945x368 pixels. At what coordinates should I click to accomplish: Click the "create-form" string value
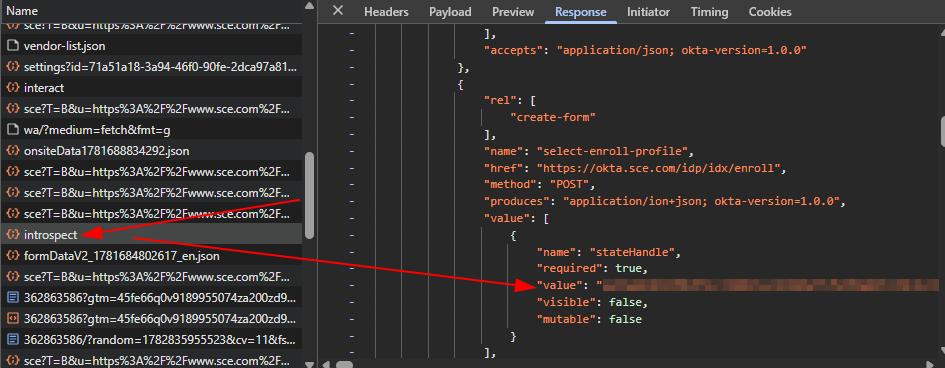click(x=553, y=118)
